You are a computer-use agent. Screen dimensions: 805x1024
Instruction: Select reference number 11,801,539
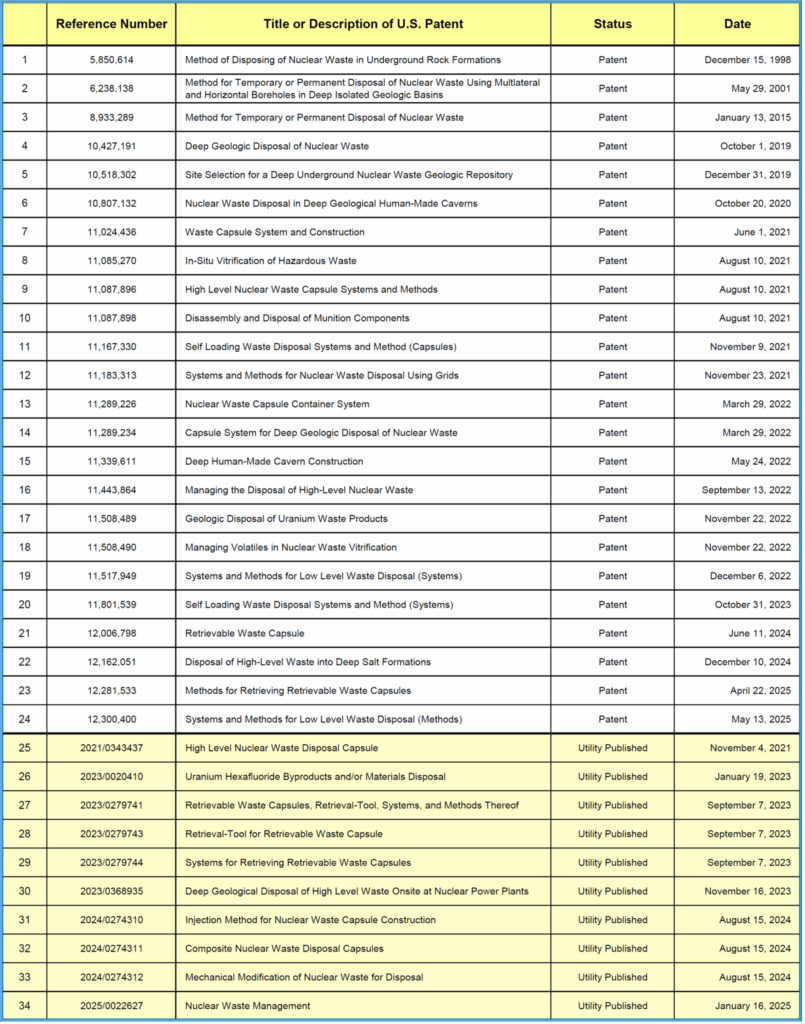click(x=112, y=605)
